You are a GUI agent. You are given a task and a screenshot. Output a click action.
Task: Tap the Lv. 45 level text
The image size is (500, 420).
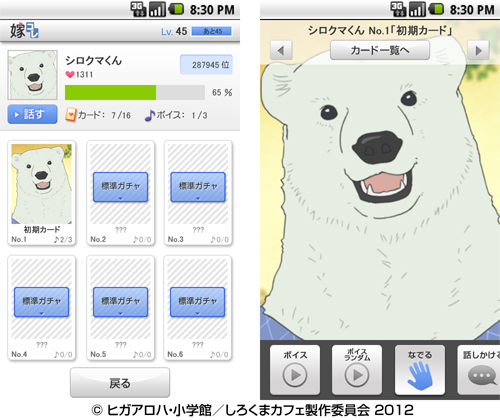174,31
